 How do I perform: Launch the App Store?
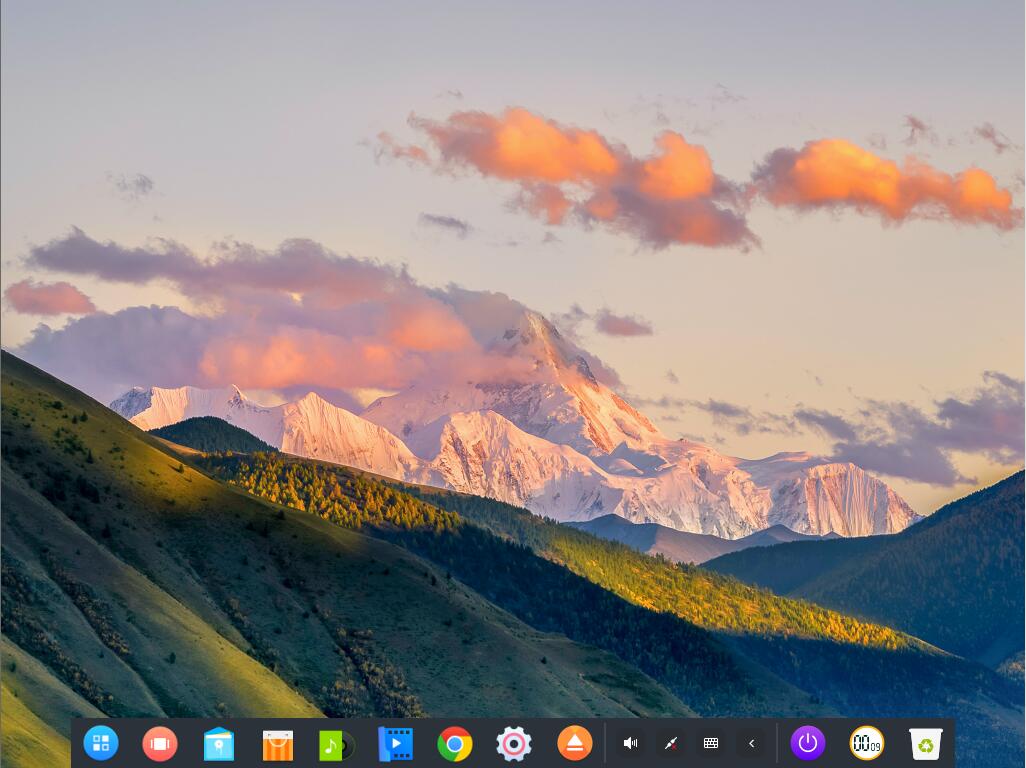click(x=278, y=743)
